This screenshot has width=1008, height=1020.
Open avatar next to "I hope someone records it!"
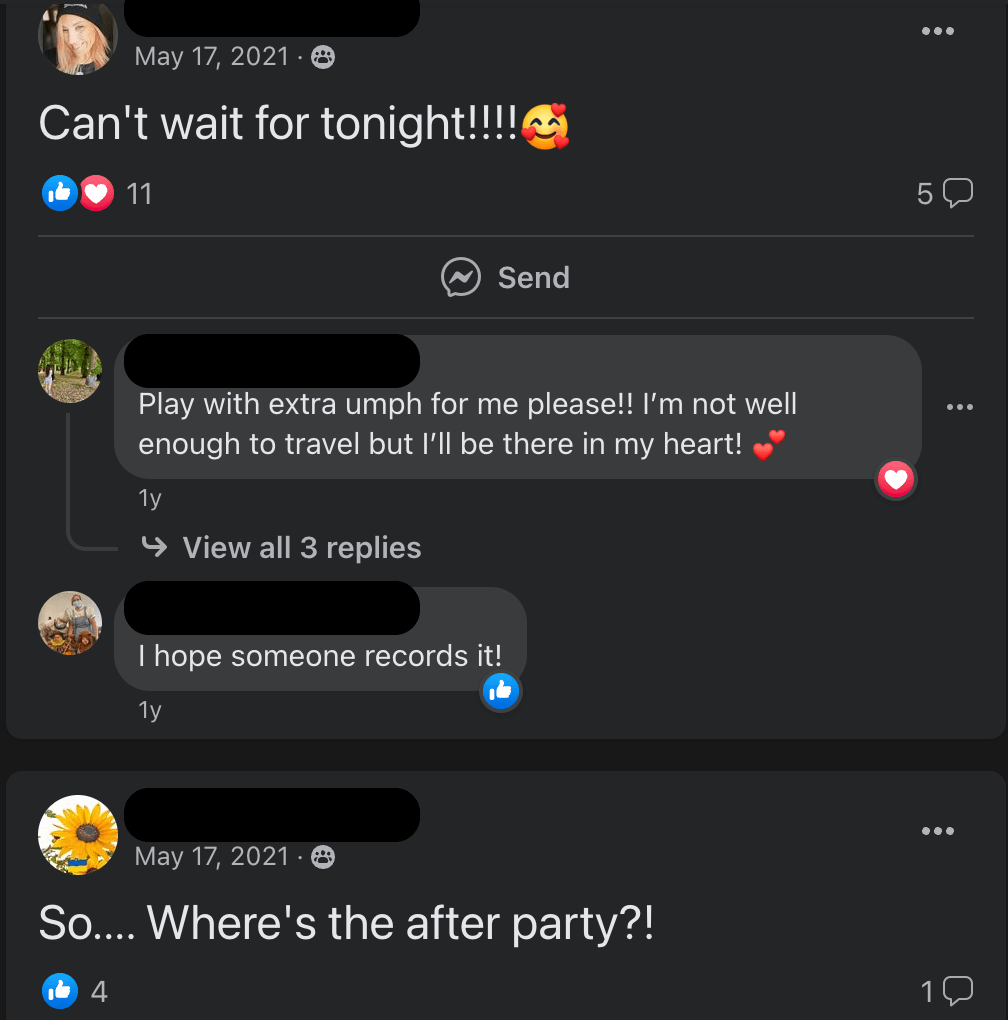tap(70, 623)
